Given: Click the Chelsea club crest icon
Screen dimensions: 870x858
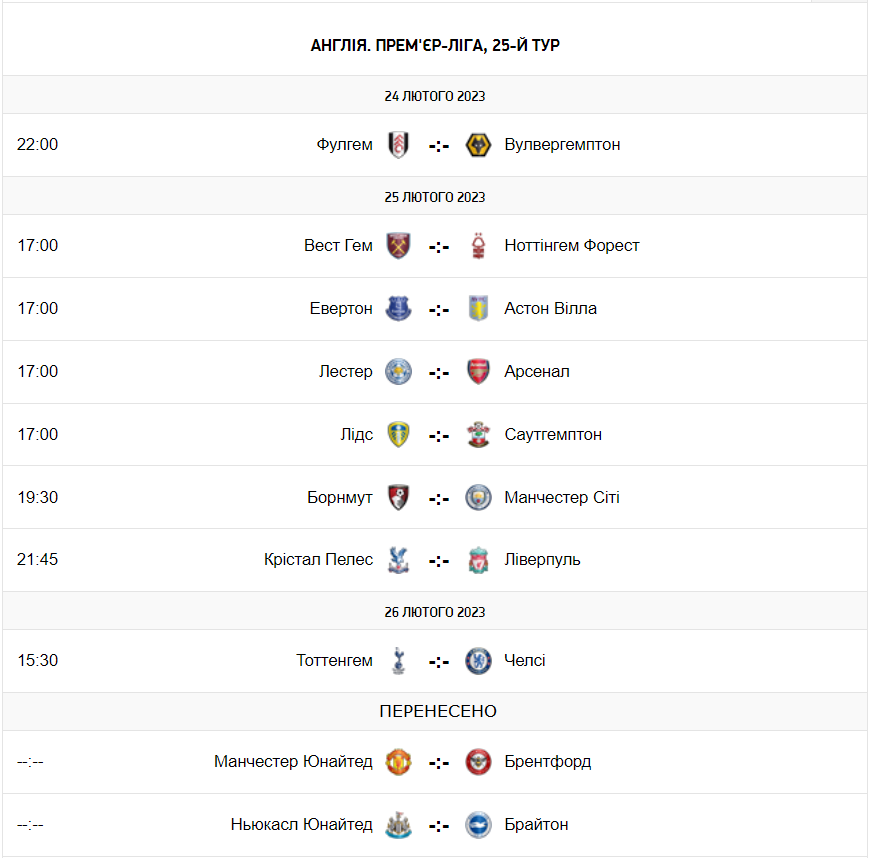Looking at the screenshot, I should point(478,661).
